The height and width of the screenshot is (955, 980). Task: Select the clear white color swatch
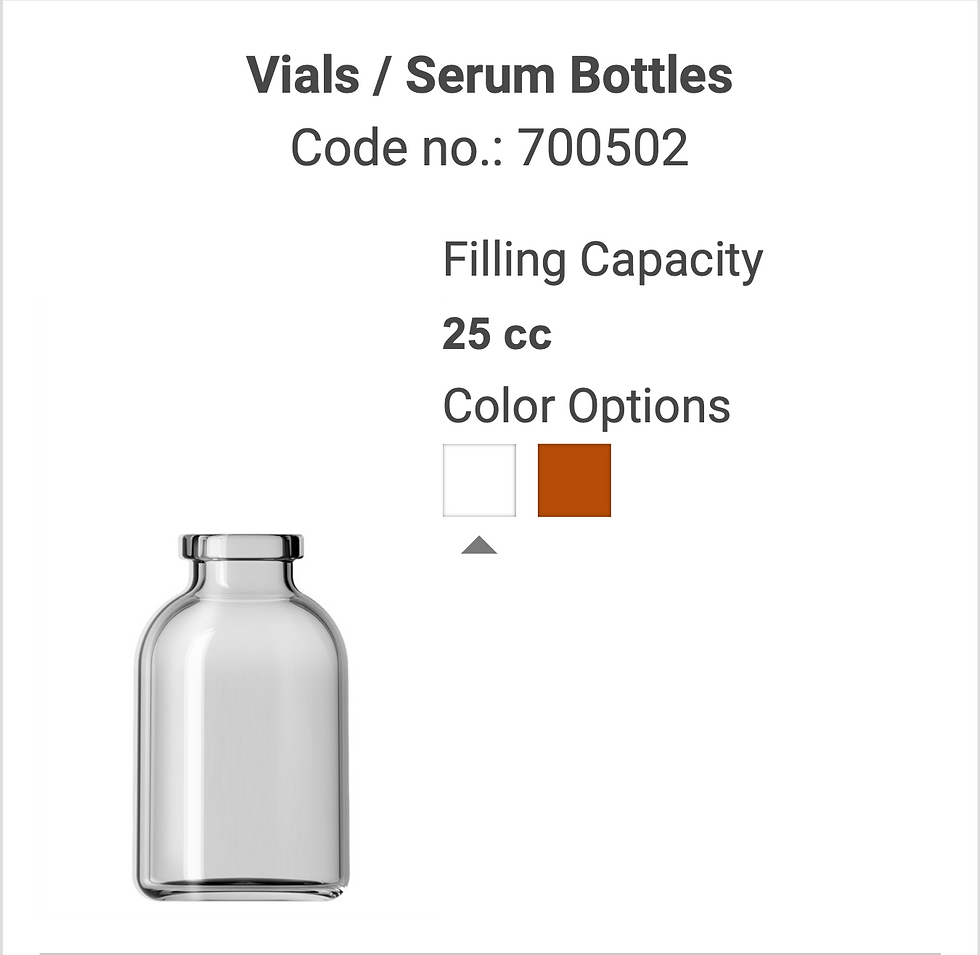coord(479,480)
